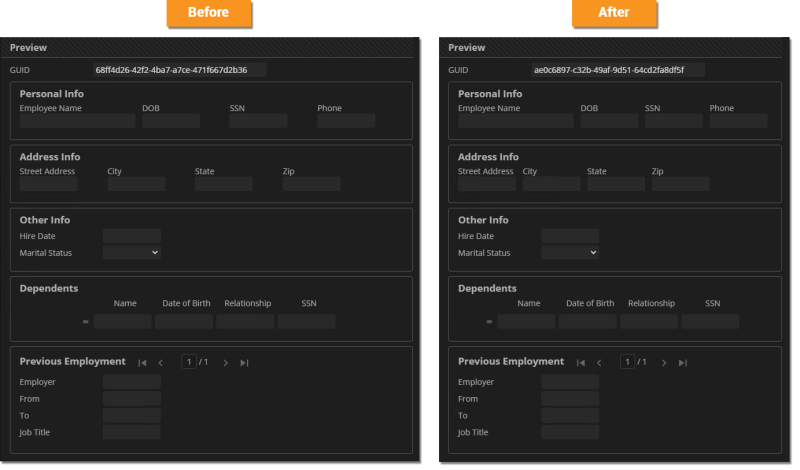Click Dependents row drag handle in Before panel
Screen dimensions: 800x470
(86, 322)
